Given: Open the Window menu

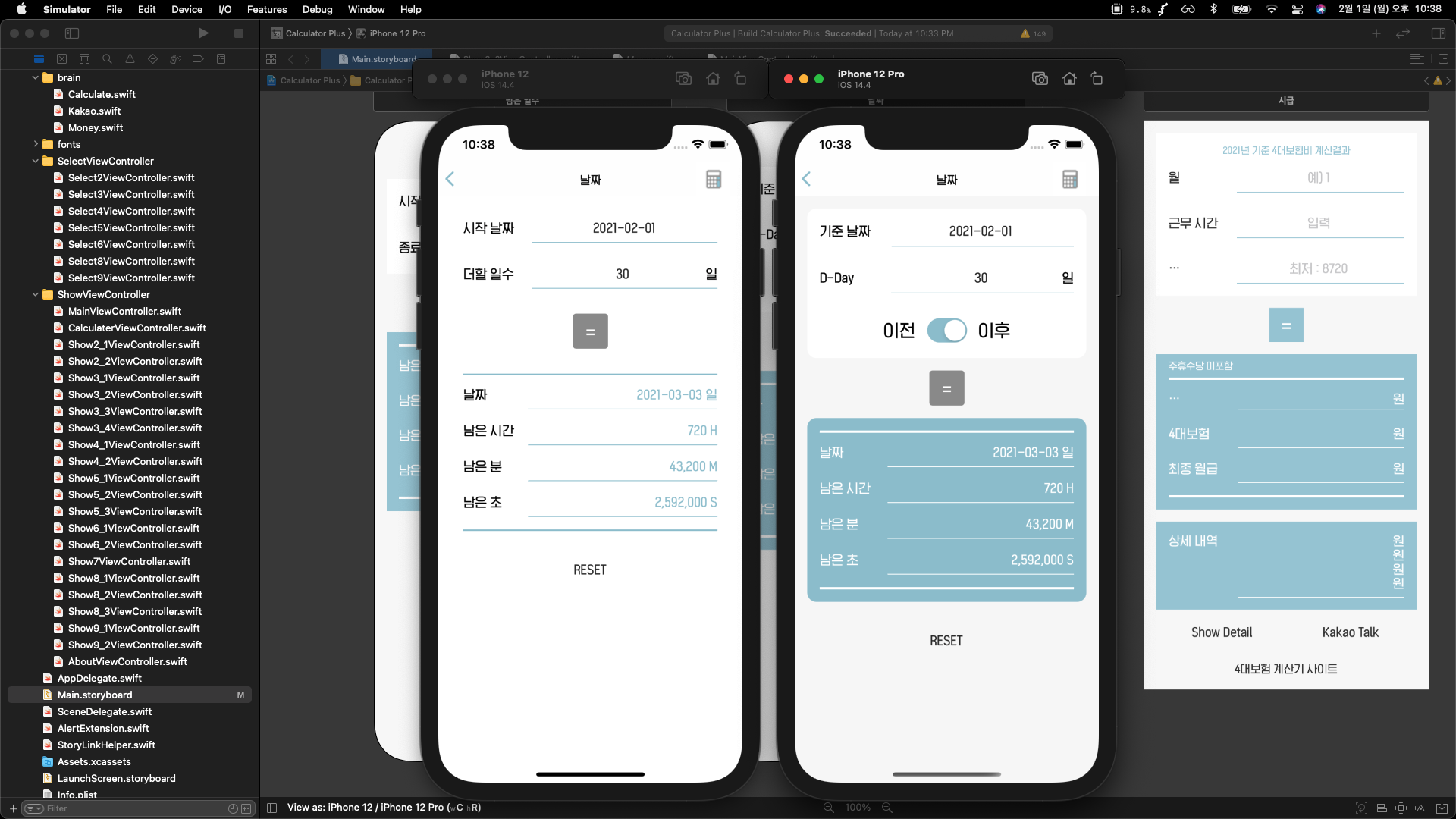Looking at the screenshot, I should 366,9.
